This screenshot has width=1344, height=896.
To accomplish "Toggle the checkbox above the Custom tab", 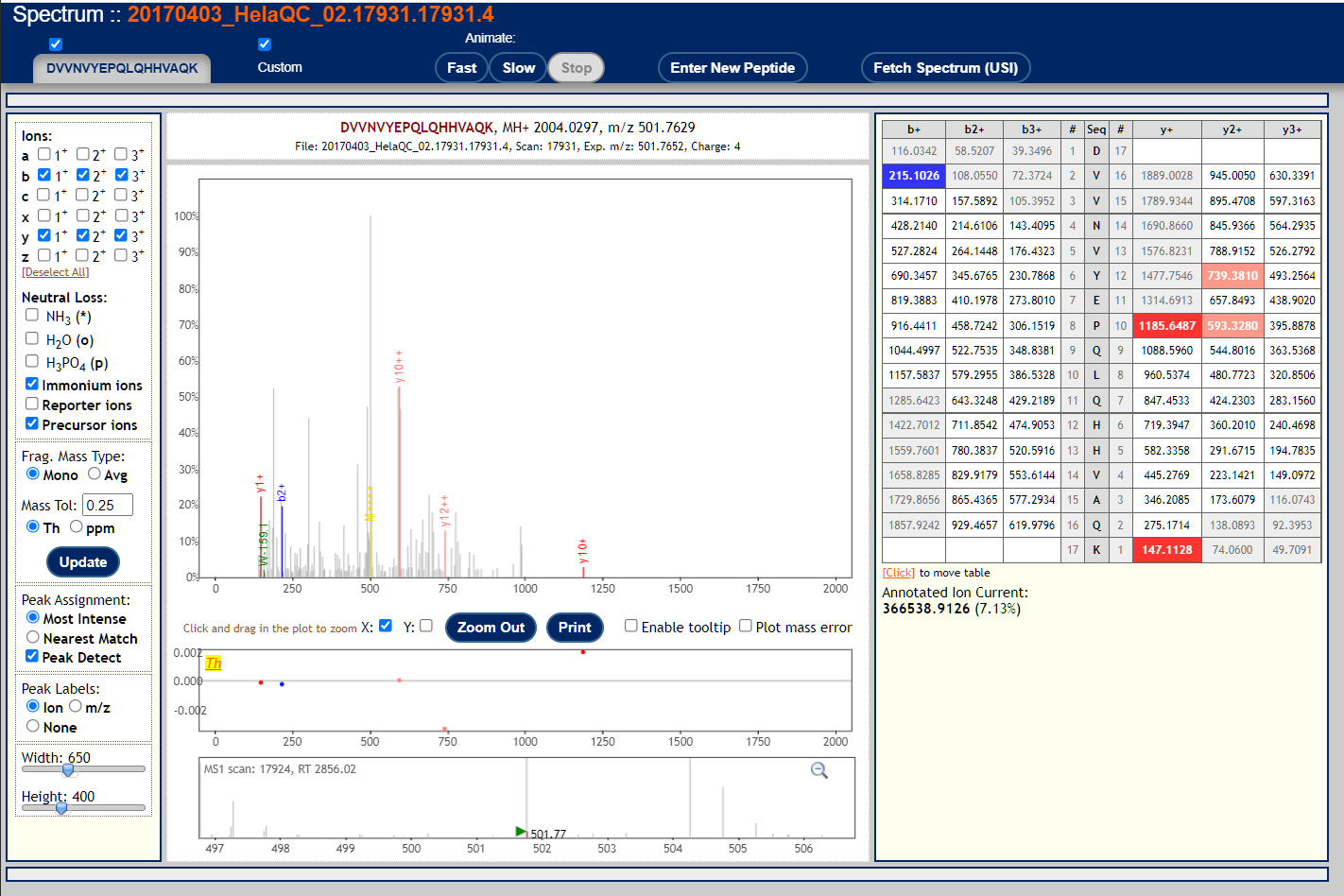I will coord(265,44).
